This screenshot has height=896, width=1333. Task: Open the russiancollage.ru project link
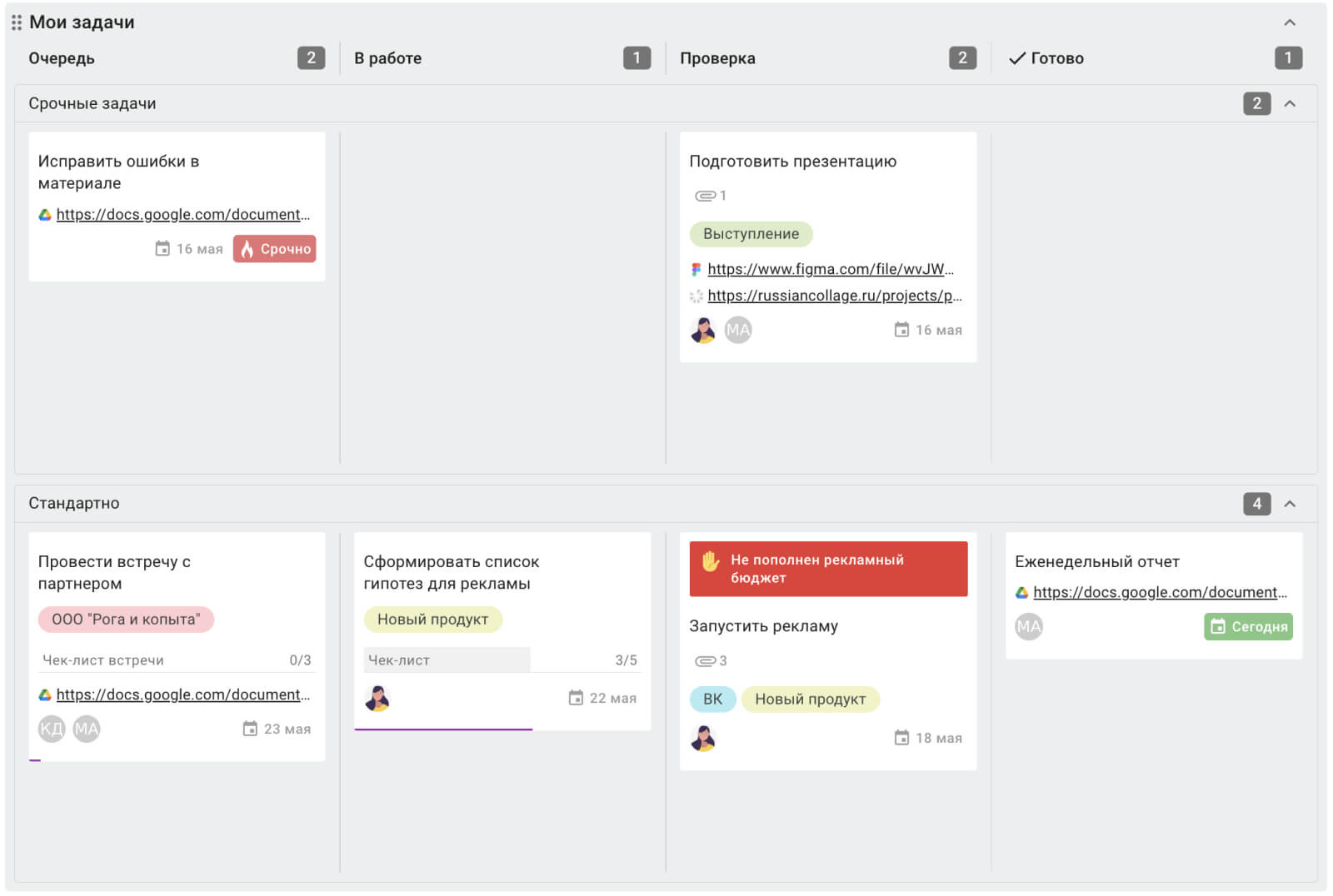pos(835,296)
